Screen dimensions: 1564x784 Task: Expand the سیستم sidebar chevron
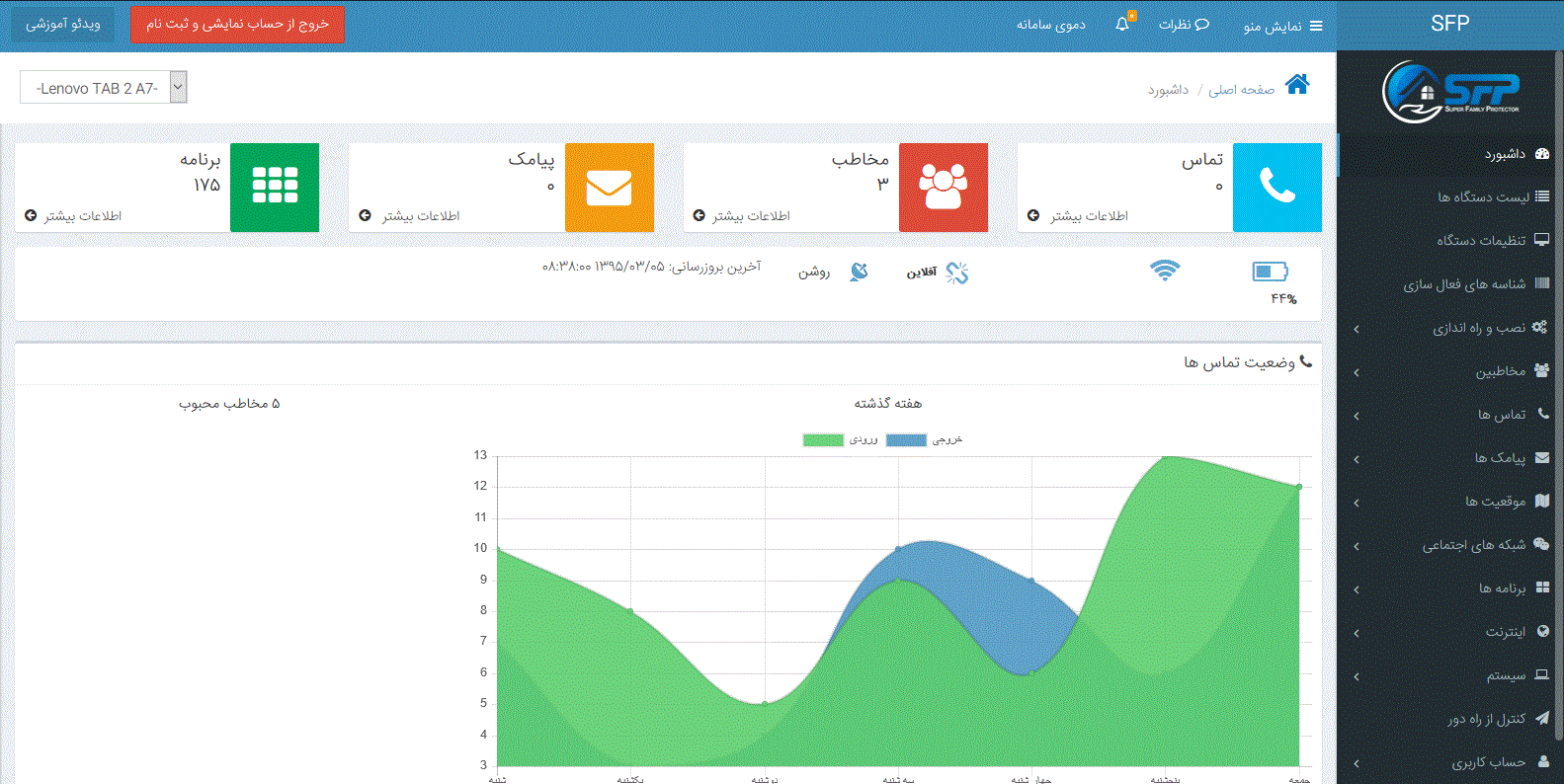pyautogui.click(x=1357, y=676)
